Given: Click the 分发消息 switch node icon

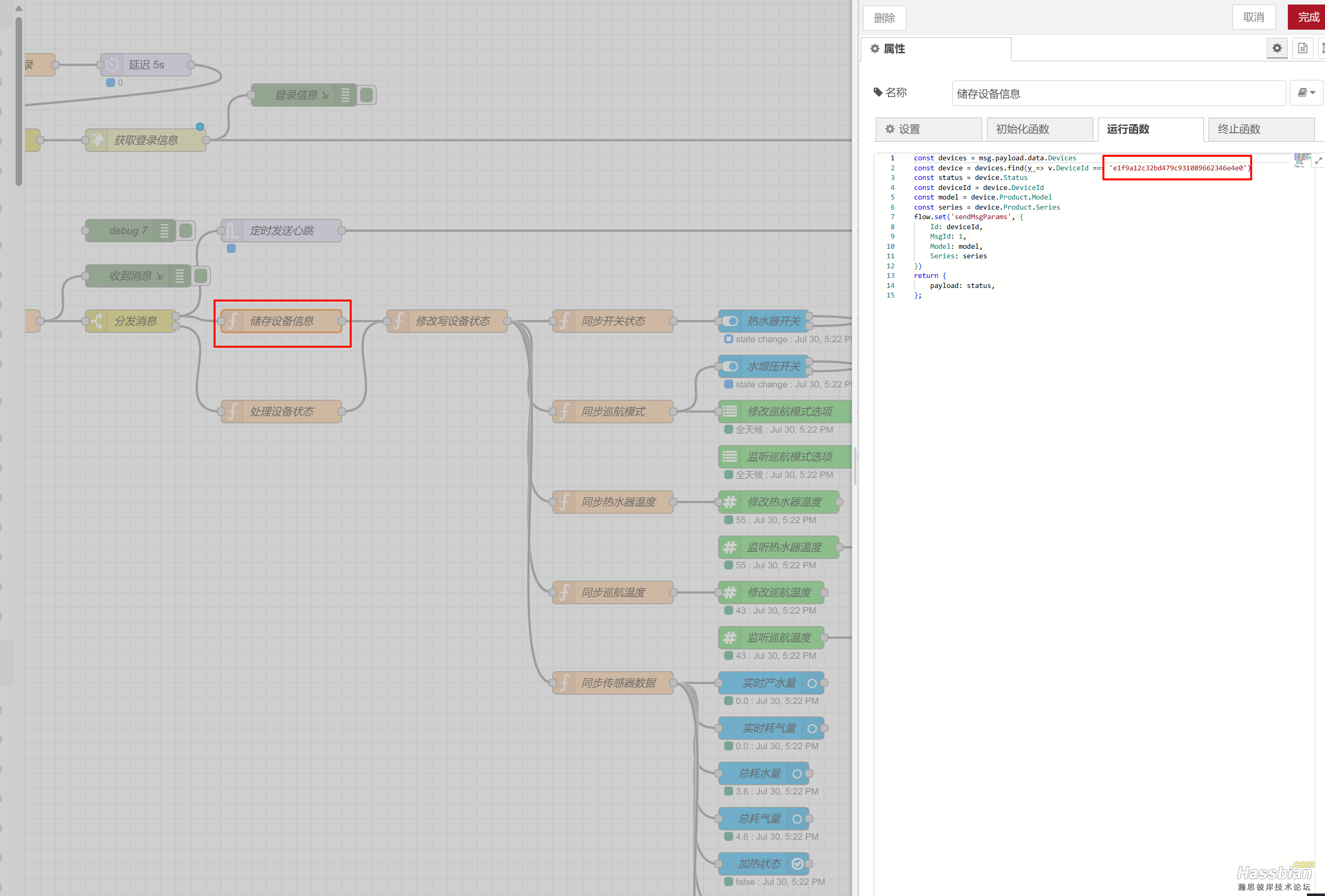Looking at the screenshot, I should click(97, 321).
